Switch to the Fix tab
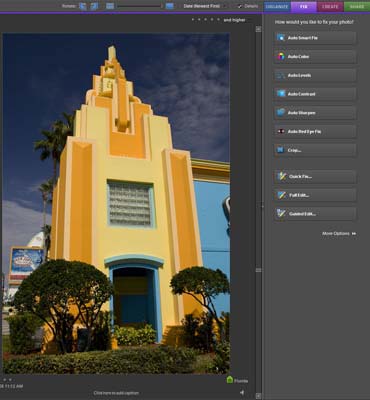This screenshot has height=400, width=370. click(x=303, y=6)
